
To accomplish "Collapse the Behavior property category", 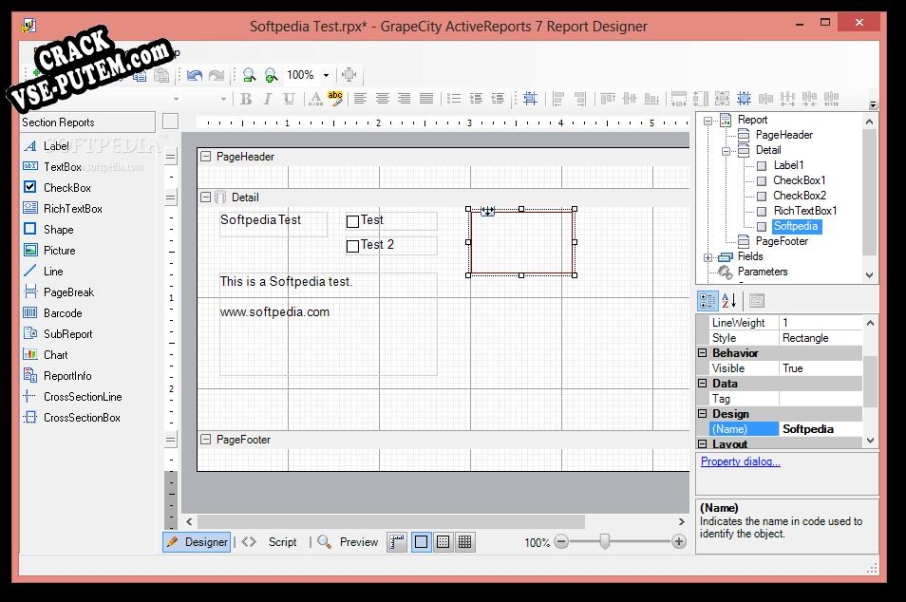I will (703, 353).
